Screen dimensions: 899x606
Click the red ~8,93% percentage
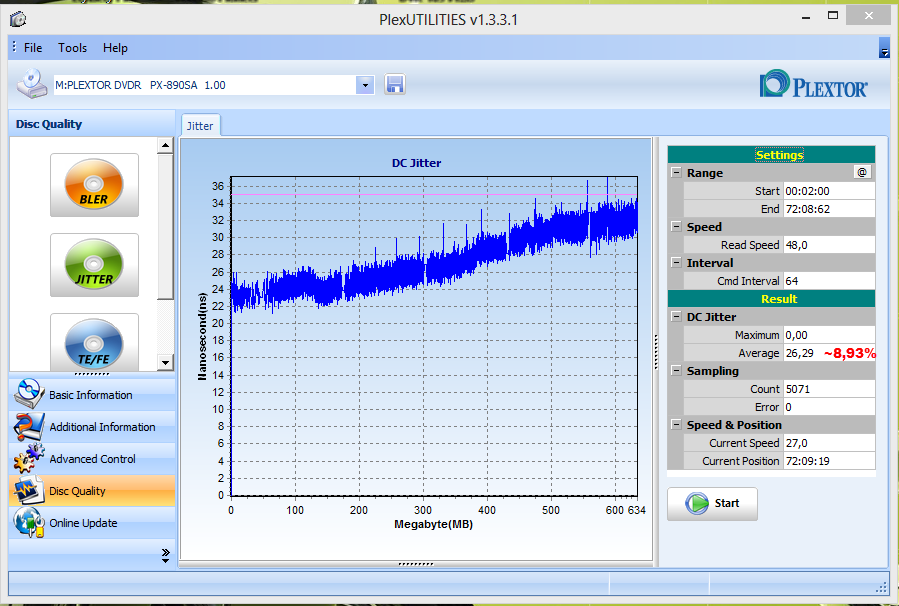pyautogui.click(x=850, y=353)
